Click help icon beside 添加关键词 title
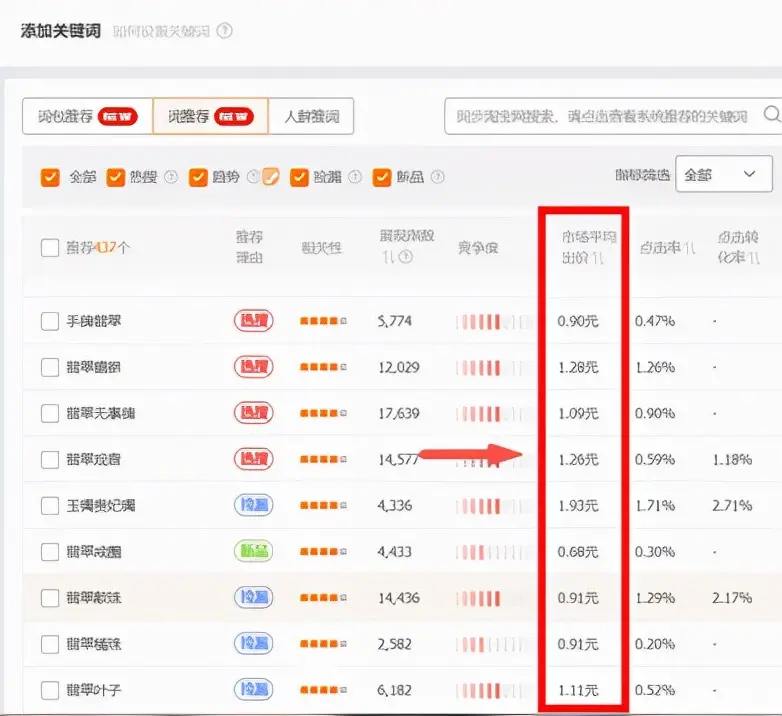 [x=224, y=30]
